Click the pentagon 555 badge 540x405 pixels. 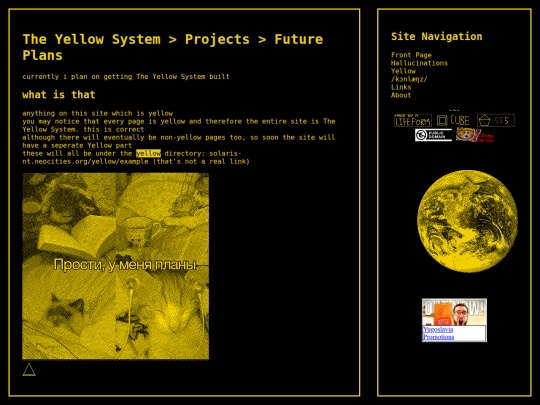click(496, 120)
